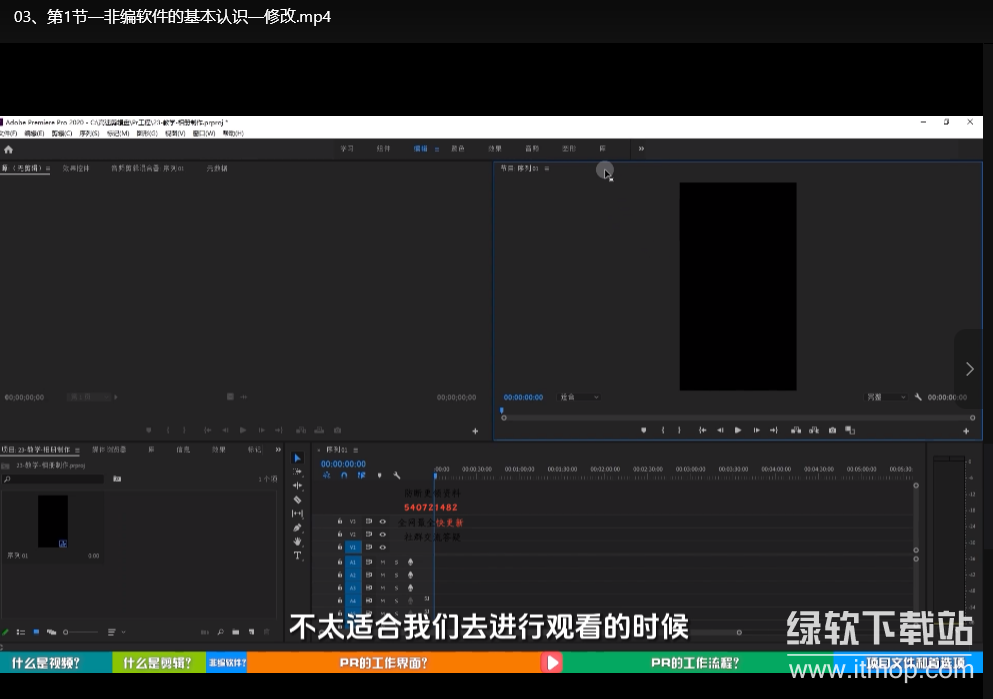Jump to chapter PR的工作流程?
The height and width of the screenshot is (699, 993).
(695, 663)
